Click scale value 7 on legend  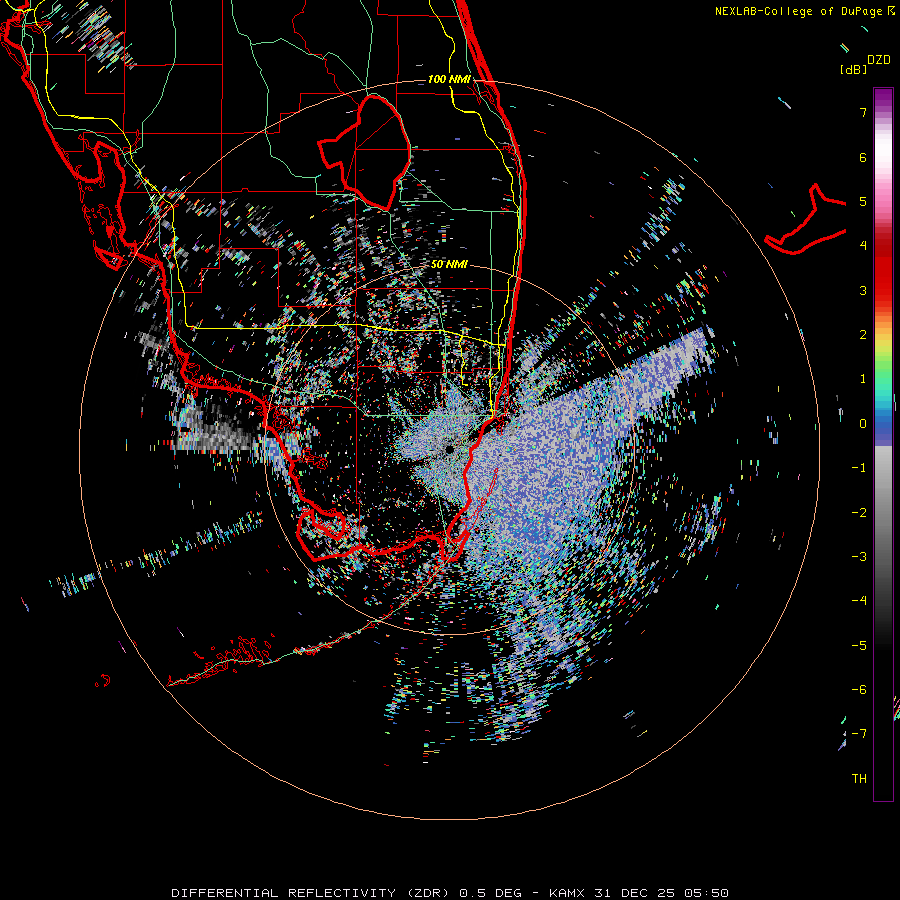click(x=863, y=112)
